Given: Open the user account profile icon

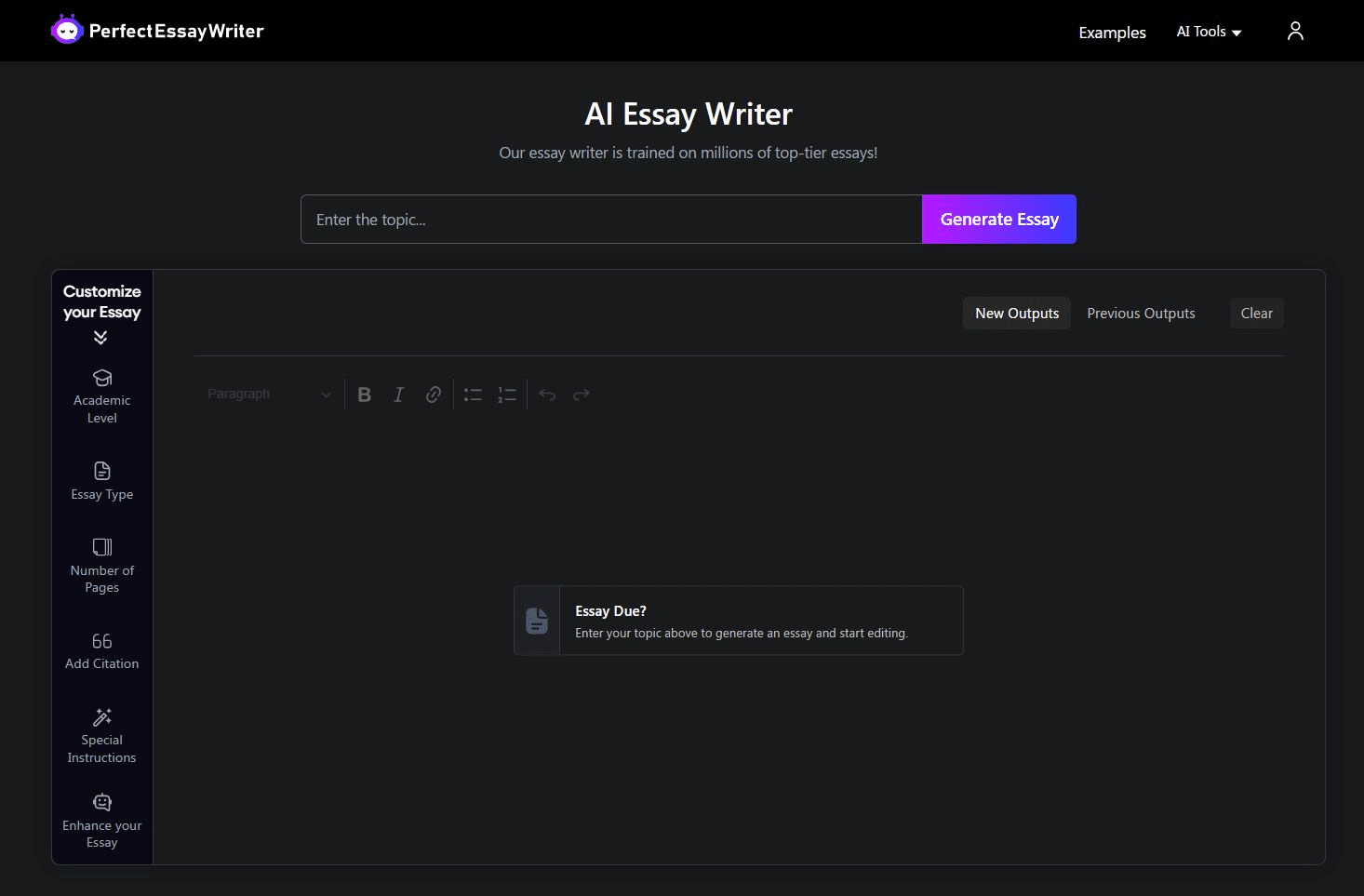Looking at the screenshot, I should (1295, 30).
